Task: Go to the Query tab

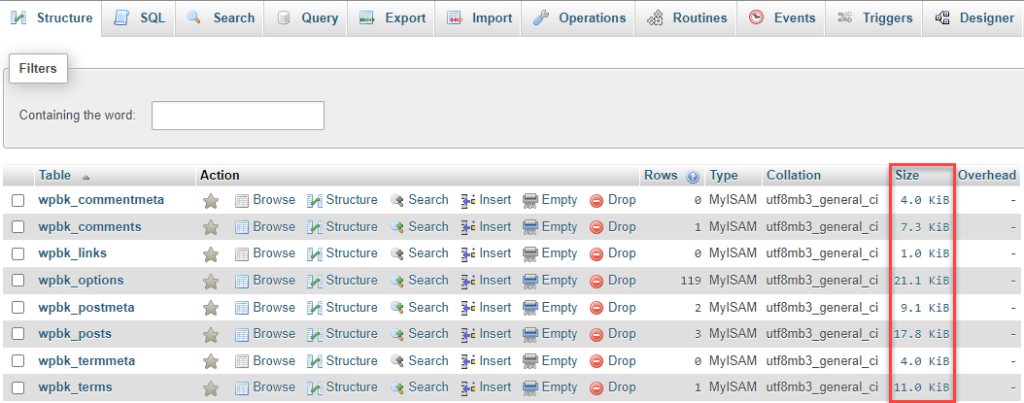Action: 307,18
